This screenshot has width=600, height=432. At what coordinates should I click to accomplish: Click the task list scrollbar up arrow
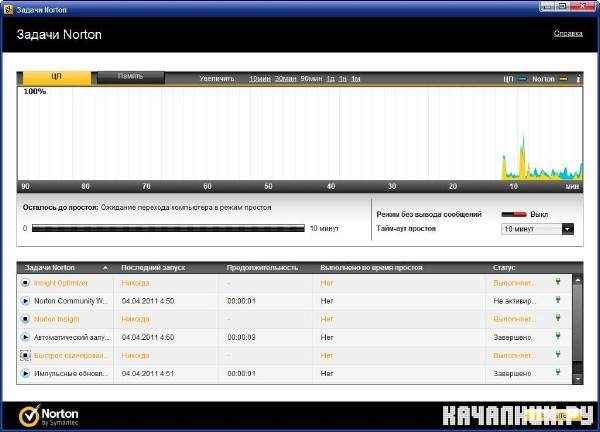578,280
